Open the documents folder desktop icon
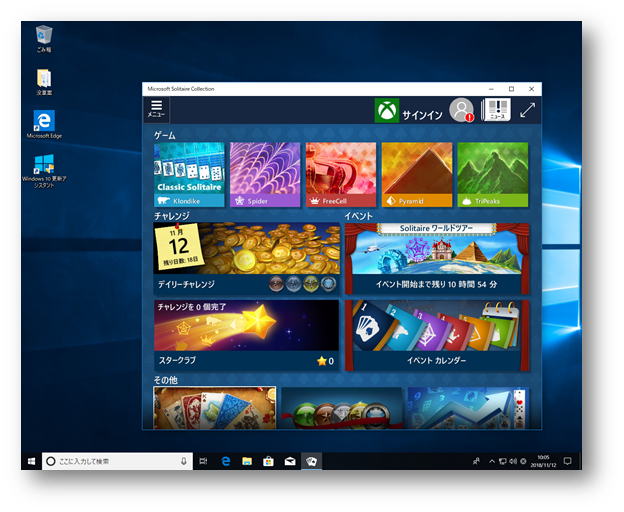 [44, 82]
